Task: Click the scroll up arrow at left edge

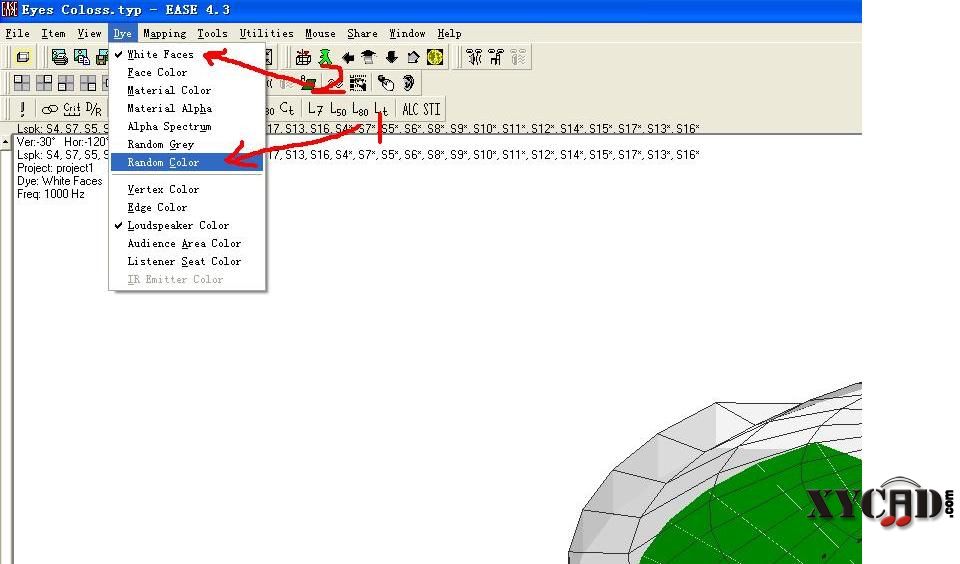Action: [x=6, y=142]
